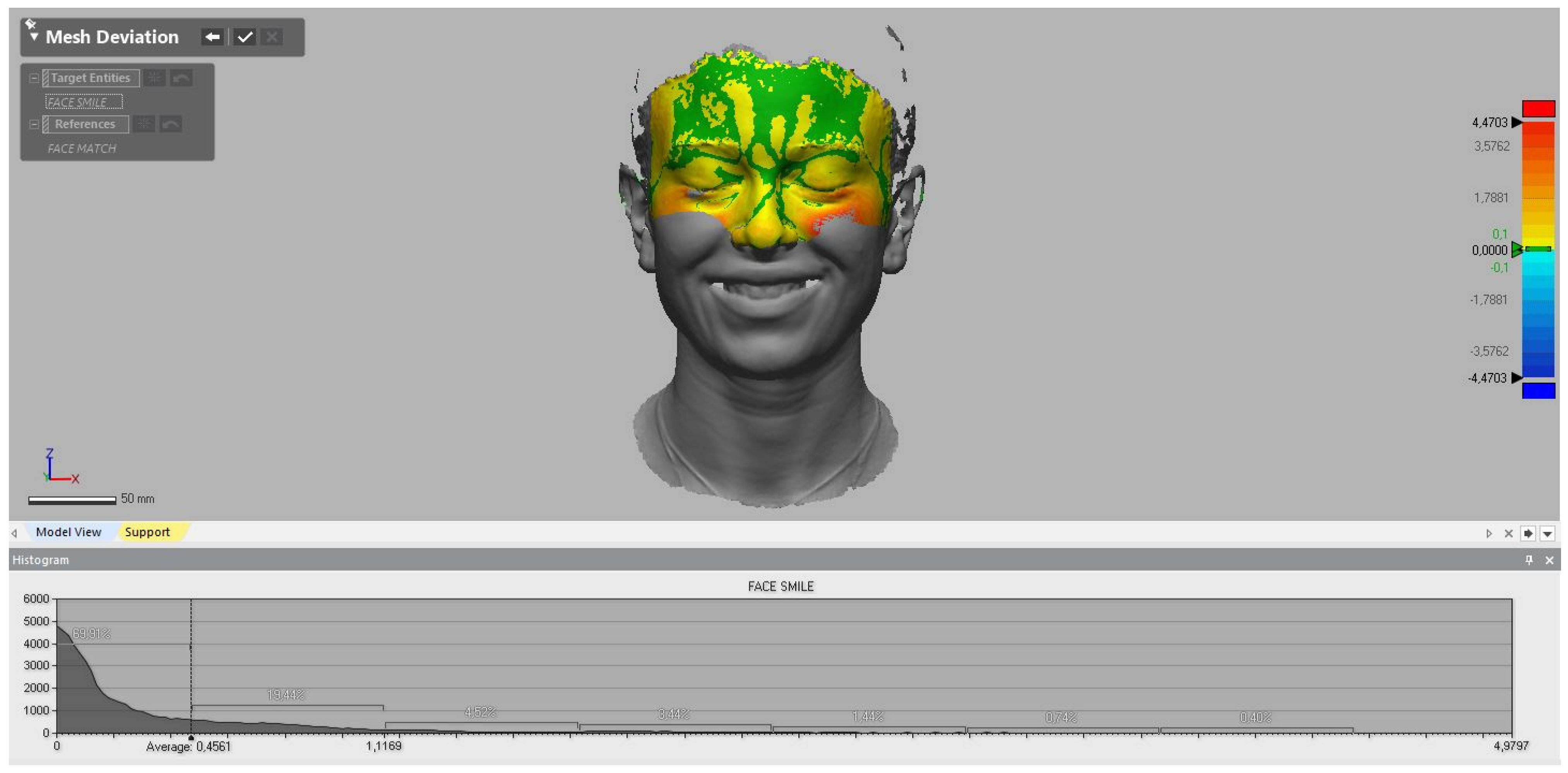Collapse the Mesh Deviation panel triangle
The image size is (1568, 773).
[x=34, y=37]
